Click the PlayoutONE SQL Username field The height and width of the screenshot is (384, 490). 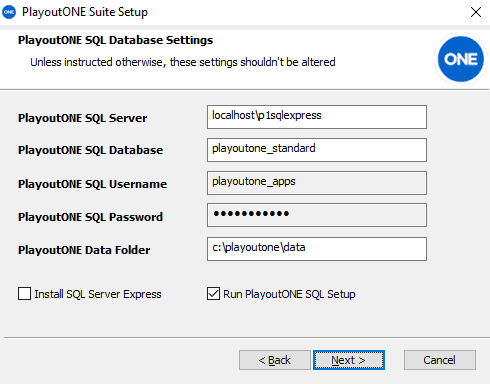pos(317,183)
